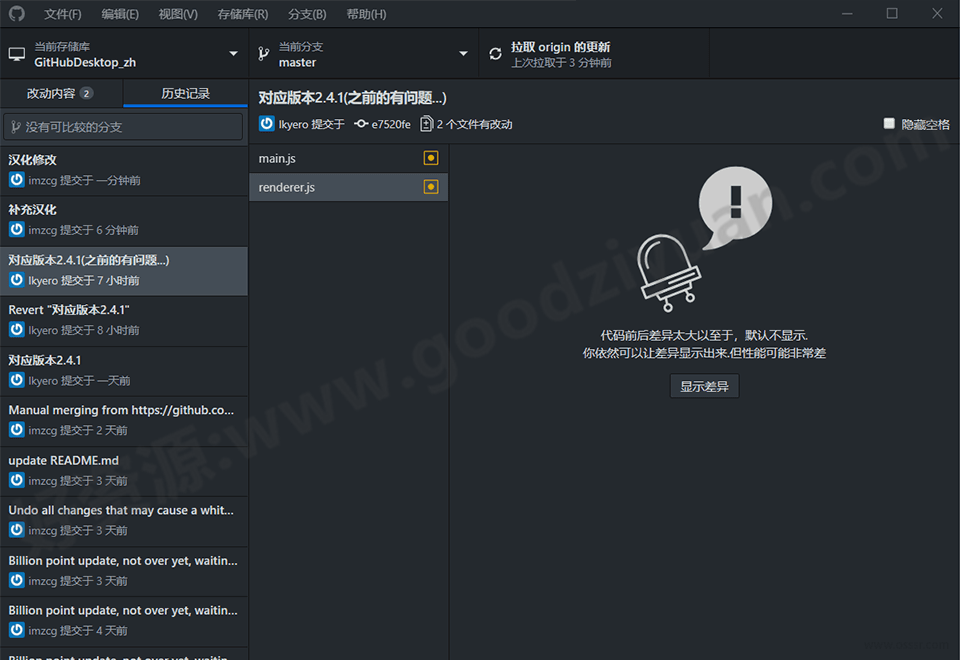Select the 对应版本2.4.1 commit in history
This screenshot has width=960, height=660.
pyautogui.click(x=123, y=370)
